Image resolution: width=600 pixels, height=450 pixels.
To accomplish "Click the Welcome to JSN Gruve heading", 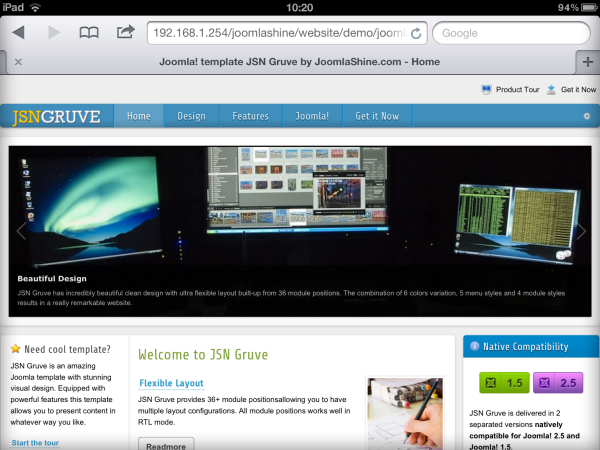I will (203, 355).
